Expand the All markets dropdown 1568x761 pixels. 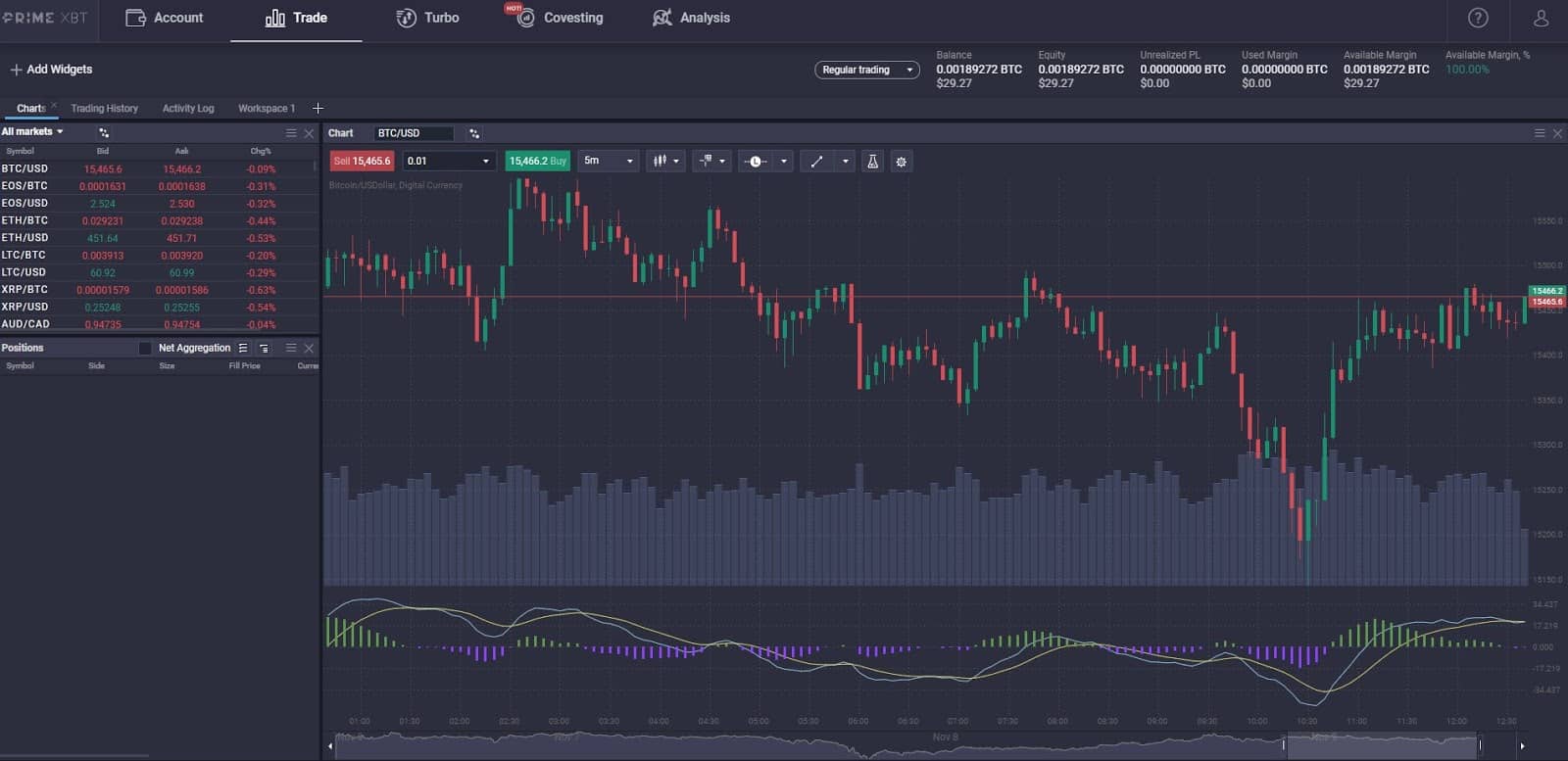pyautogui.click(x=32, y=131)
